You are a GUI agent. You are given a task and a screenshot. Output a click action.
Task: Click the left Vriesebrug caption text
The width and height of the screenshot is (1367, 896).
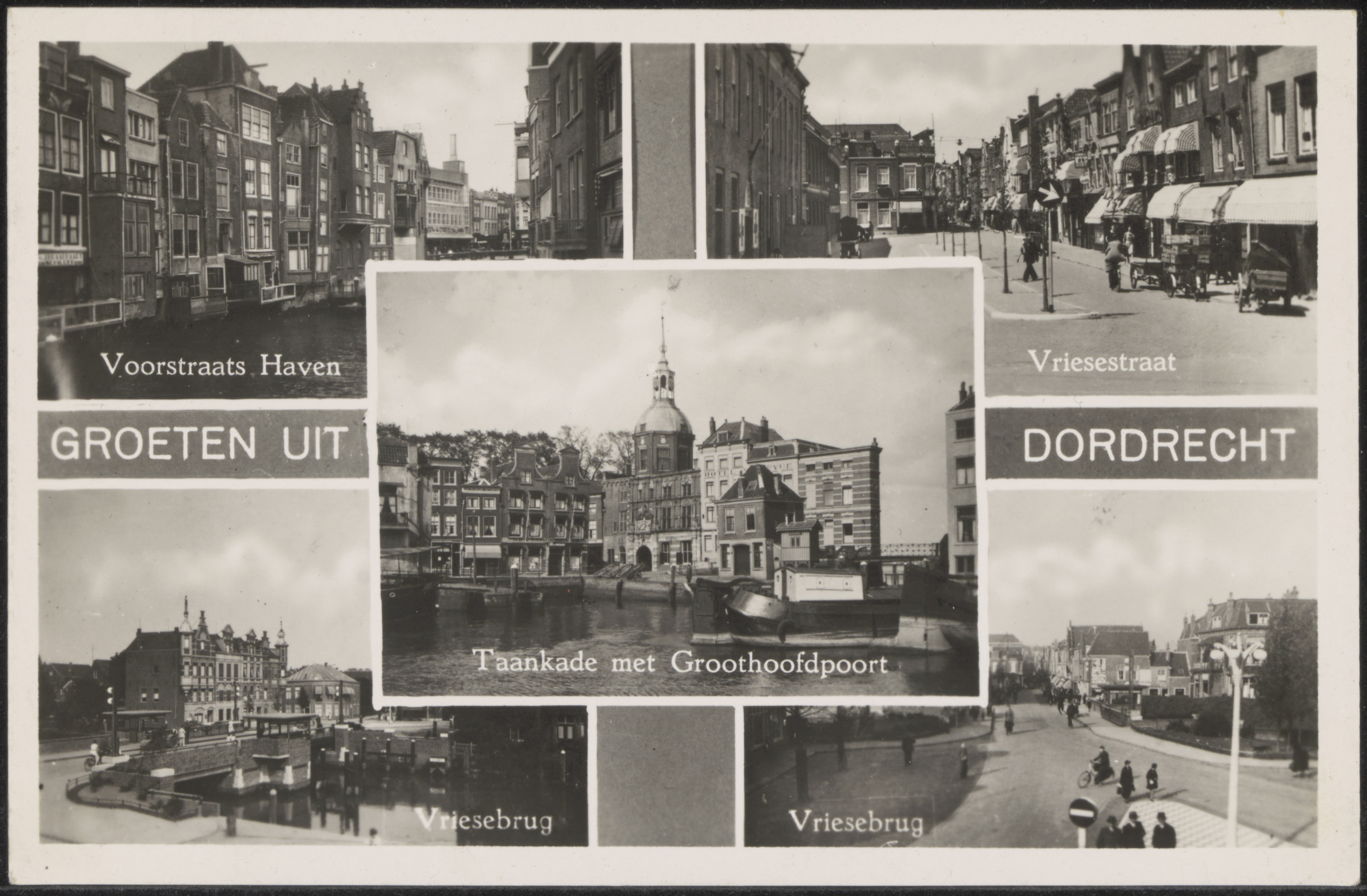[483, 822]
